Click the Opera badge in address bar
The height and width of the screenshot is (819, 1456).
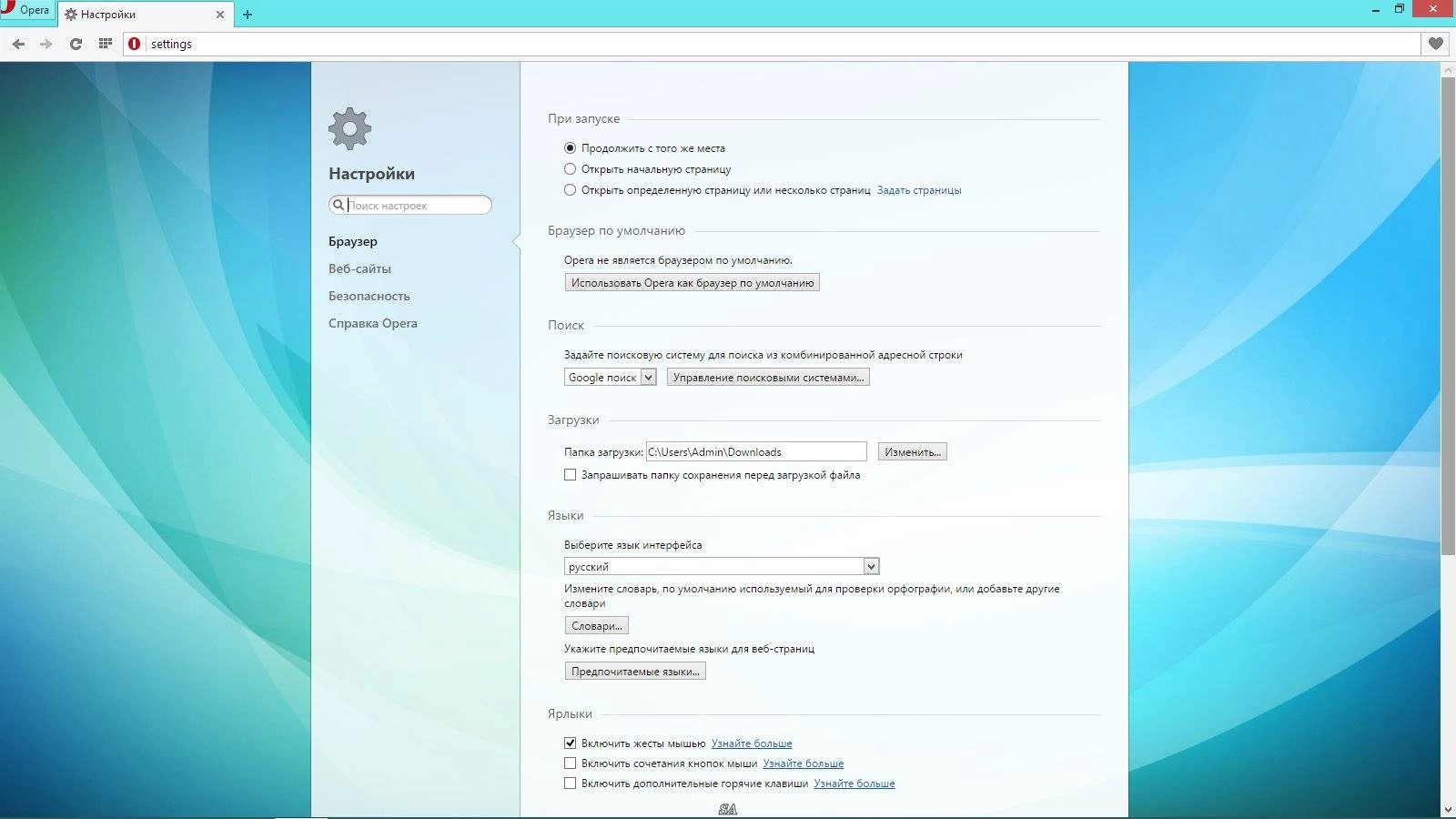[135, 44]
